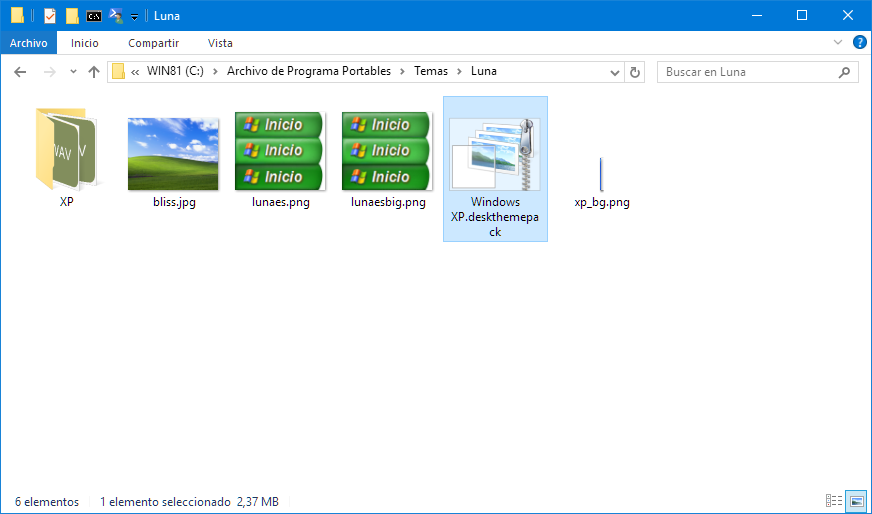
Task: Open the XP folder
Action: tap(67, 149)
